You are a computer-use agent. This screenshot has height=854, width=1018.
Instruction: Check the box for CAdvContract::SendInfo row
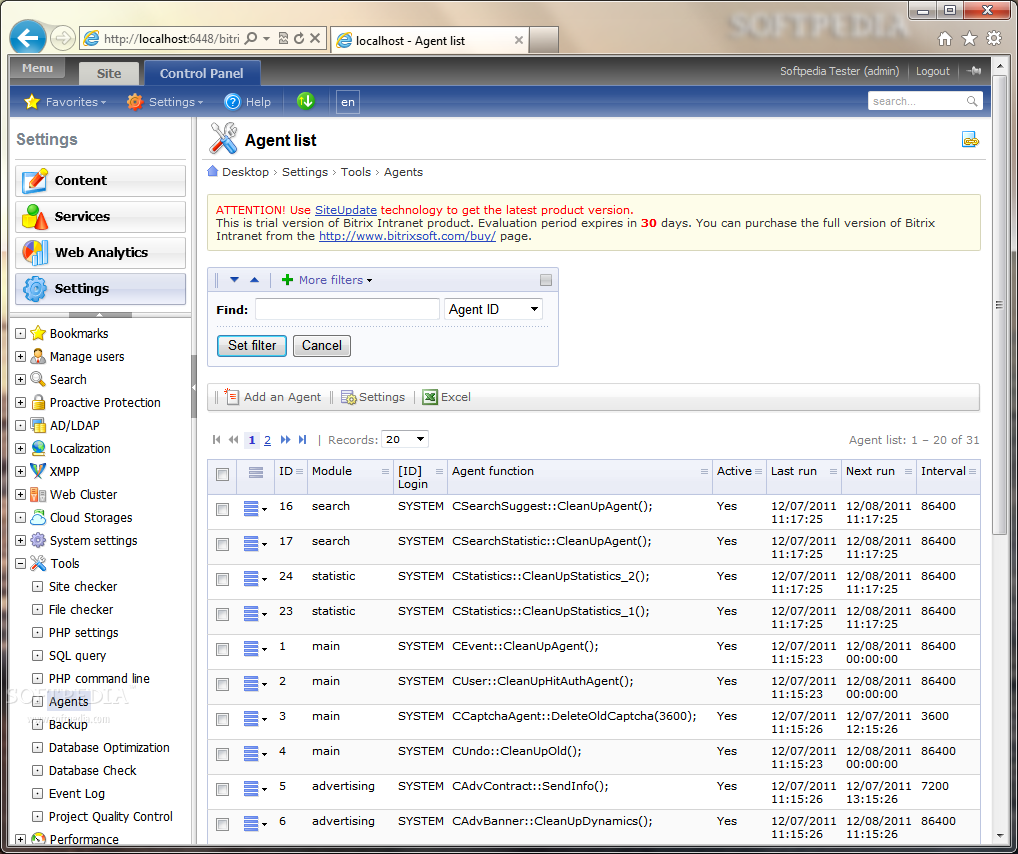click(222, 790)
